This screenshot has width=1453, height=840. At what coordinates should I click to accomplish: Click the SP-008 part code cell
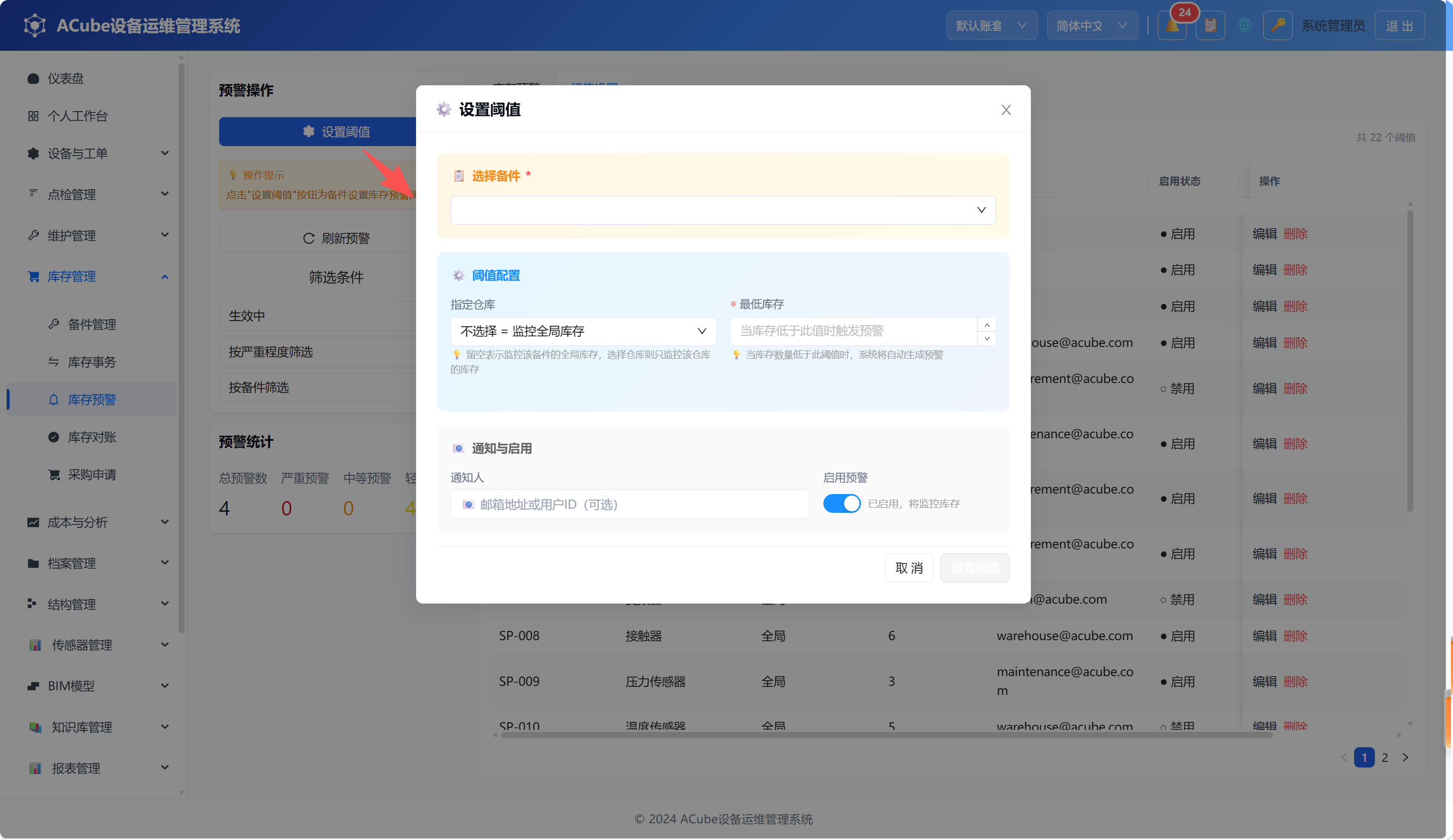[519, 636]
